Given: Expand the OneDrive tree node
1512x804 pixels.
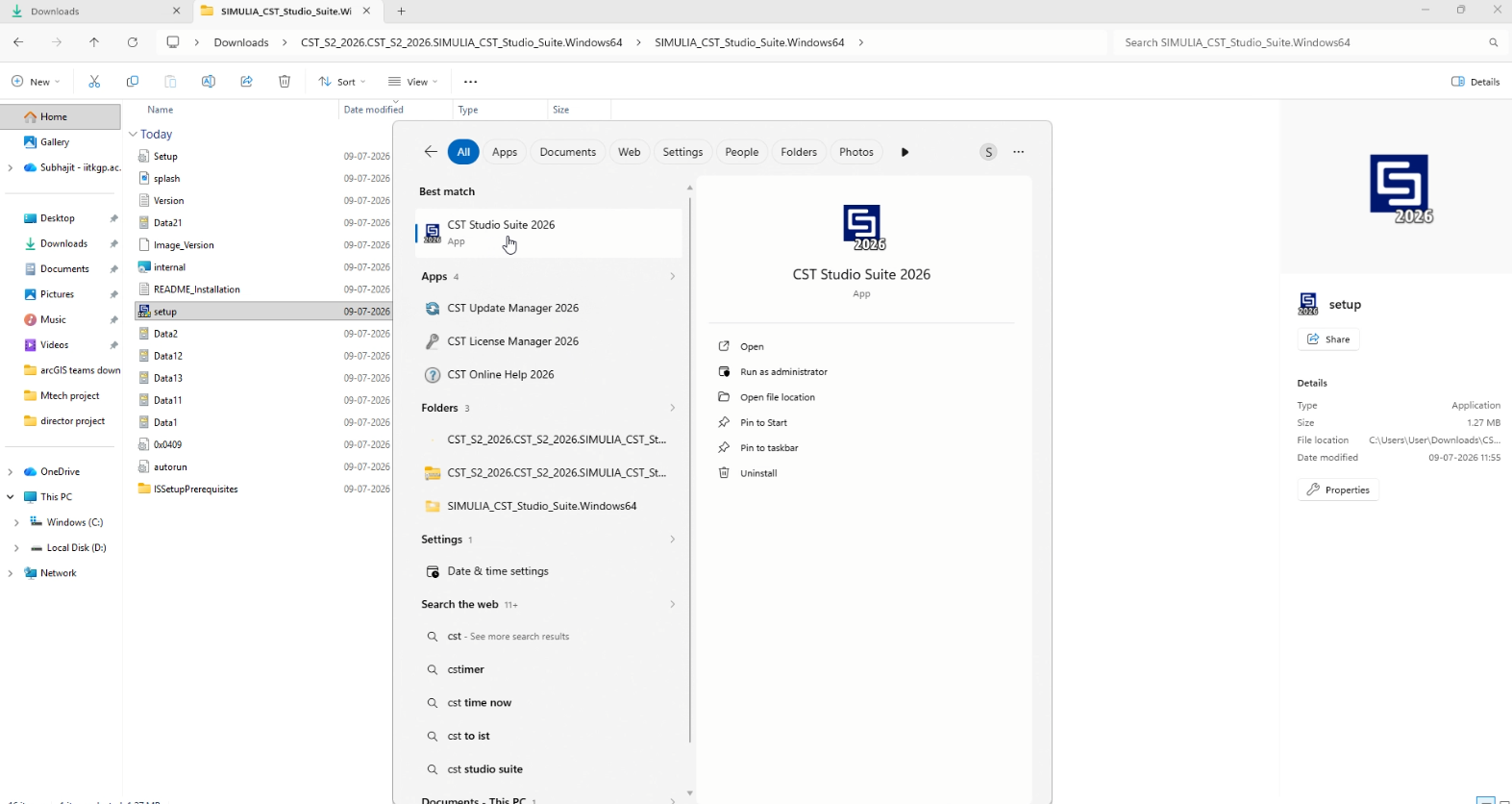Looking at the screenshot, I should pyautogui.click(x=11, y=472).
